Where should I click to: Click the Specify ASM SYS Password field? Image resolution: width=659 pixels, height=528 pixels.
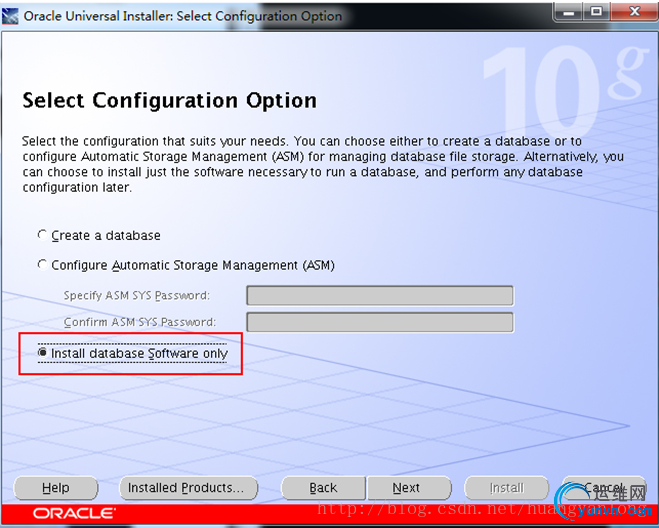click(380, 296)
